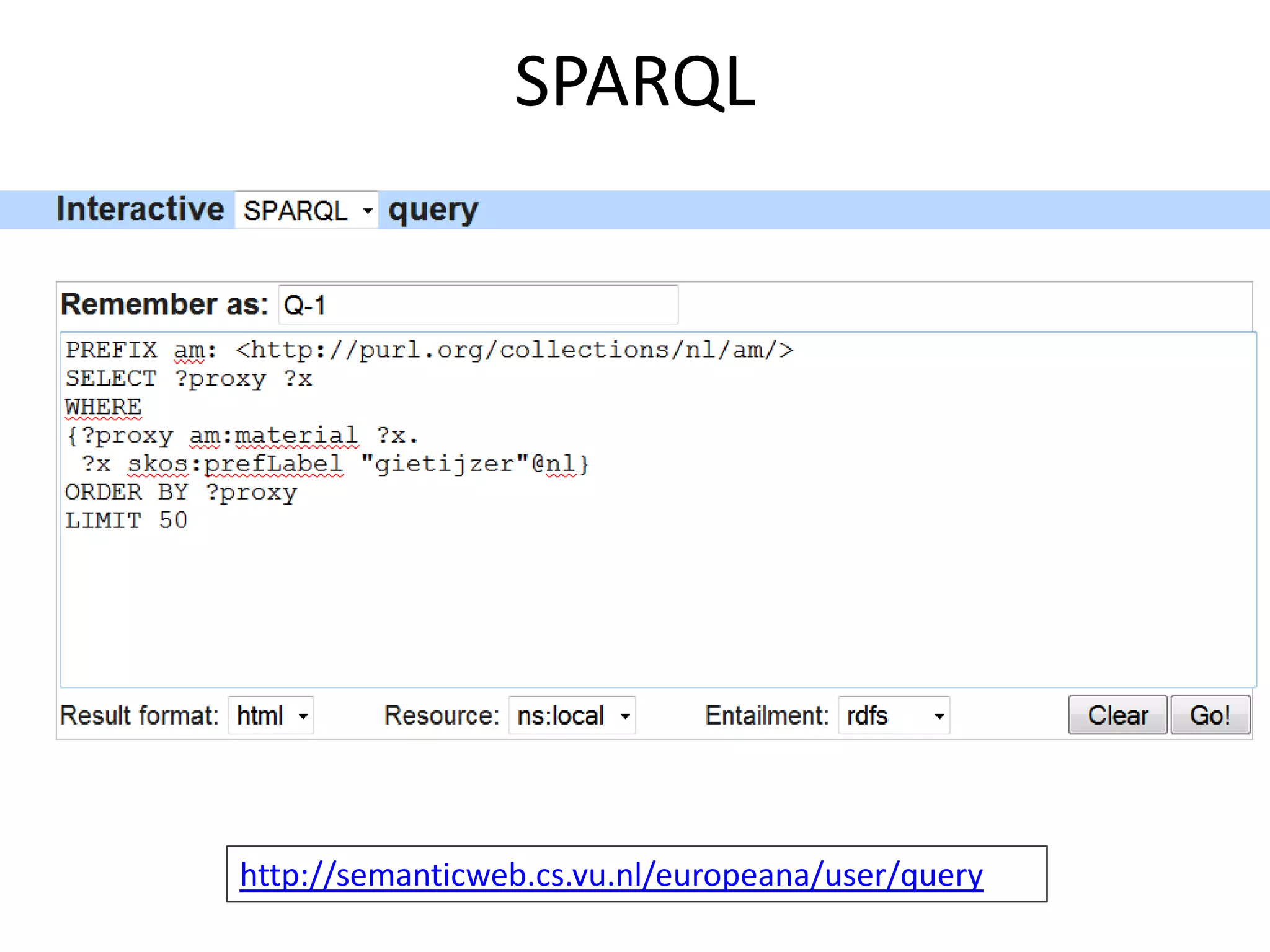Click the Result format: label
1270x952 pixels.
point(140,716)
